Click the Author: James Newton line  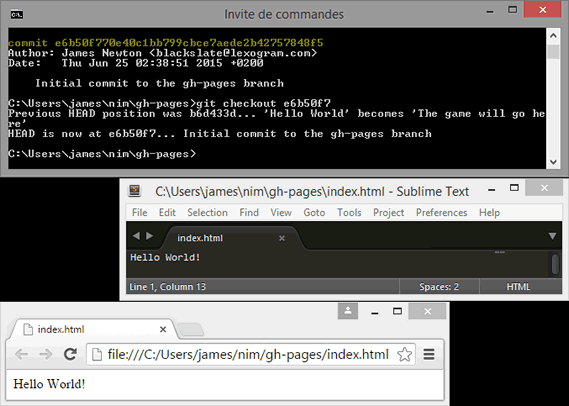pyautogui.click(x=163, y=53)
